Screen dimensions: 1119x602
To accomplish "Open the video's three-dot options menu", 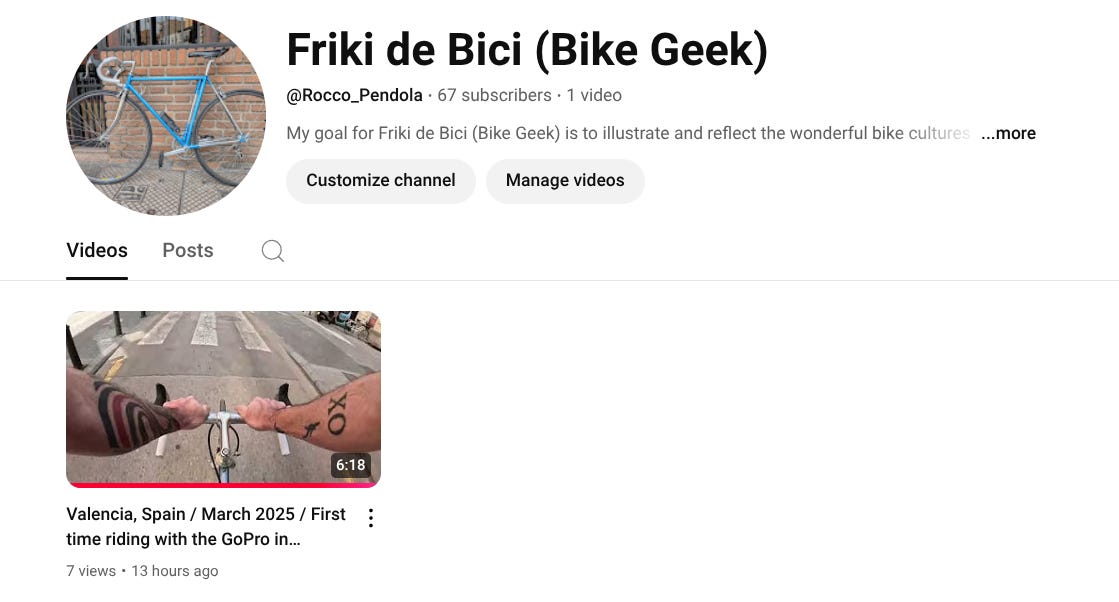I will [370, 518].
